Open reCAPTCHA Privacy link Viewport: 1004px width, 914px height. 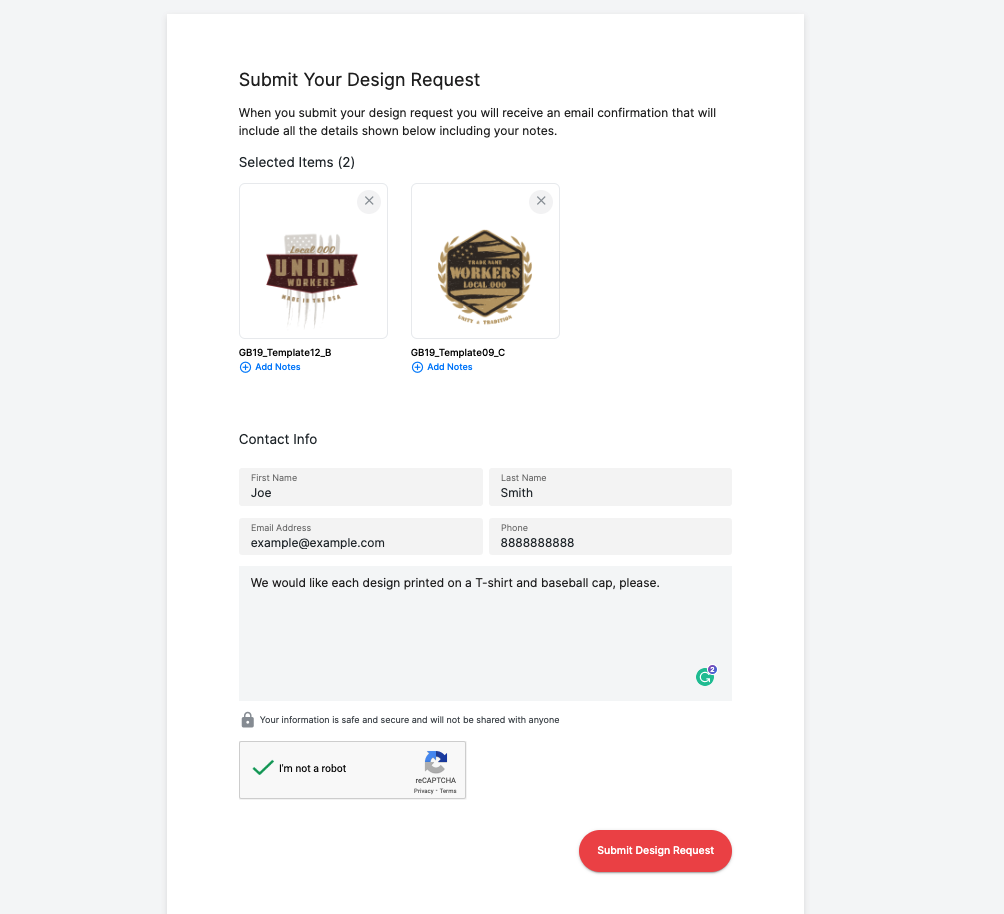(x=423, y=791)
